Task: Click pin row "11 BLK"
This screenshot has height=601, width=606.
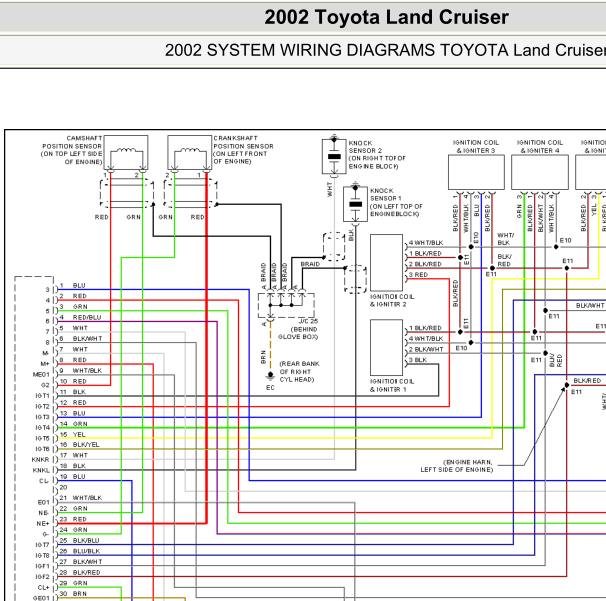Action: click(73, 392)
